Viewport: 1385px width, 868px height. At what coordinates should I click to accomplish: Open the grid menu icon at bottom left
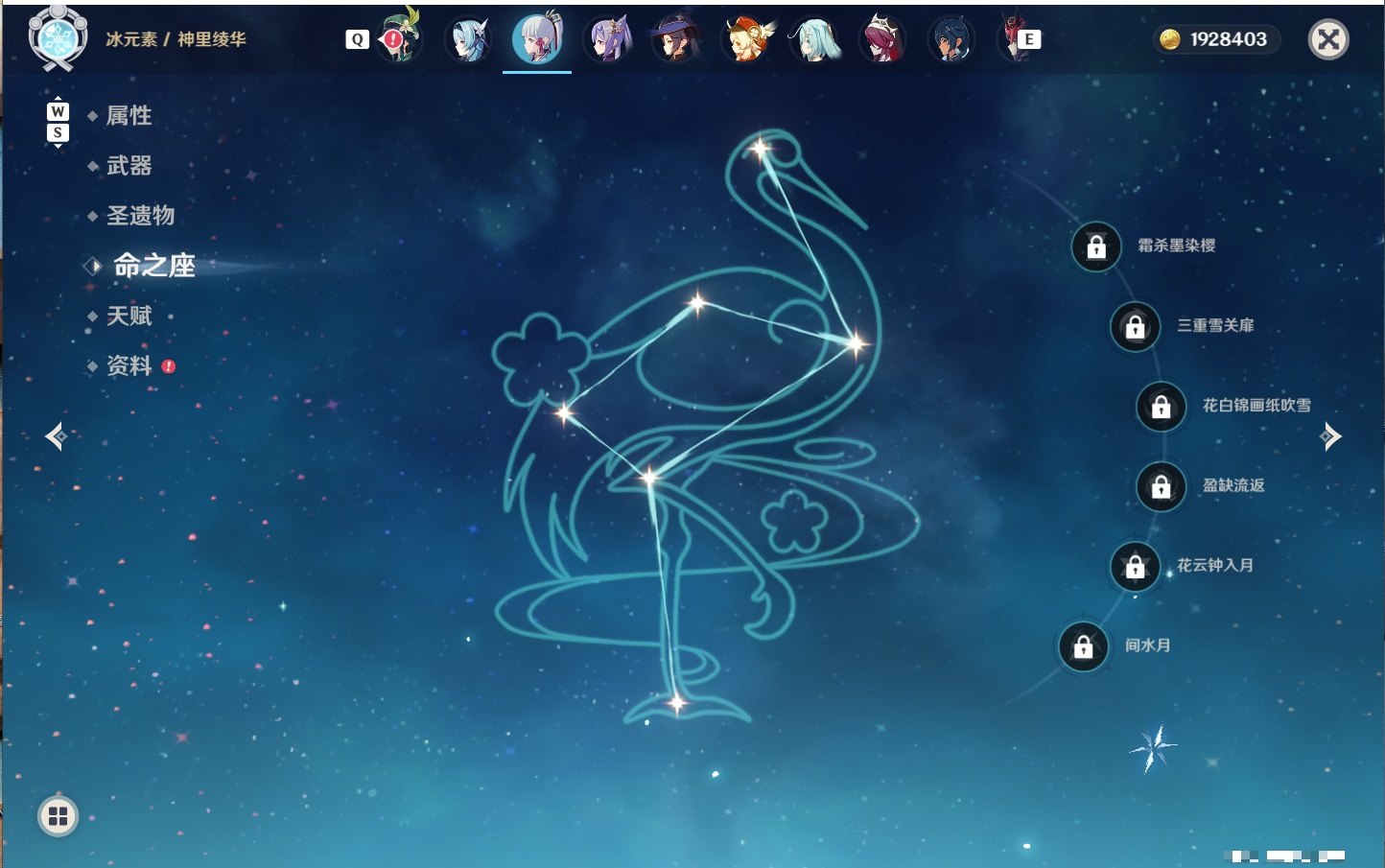pos(58,816)
